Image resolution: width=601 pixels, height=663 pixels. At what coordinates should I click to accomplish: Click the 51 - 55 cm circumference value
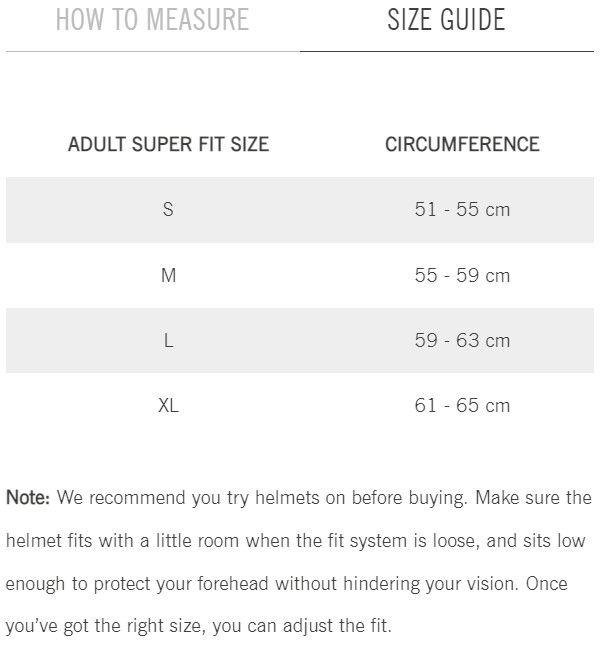[x=462, y=209]
